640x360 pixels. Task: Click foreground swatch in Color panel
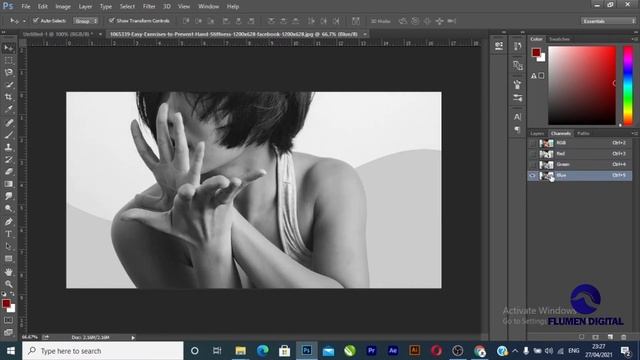coord(536,52)
